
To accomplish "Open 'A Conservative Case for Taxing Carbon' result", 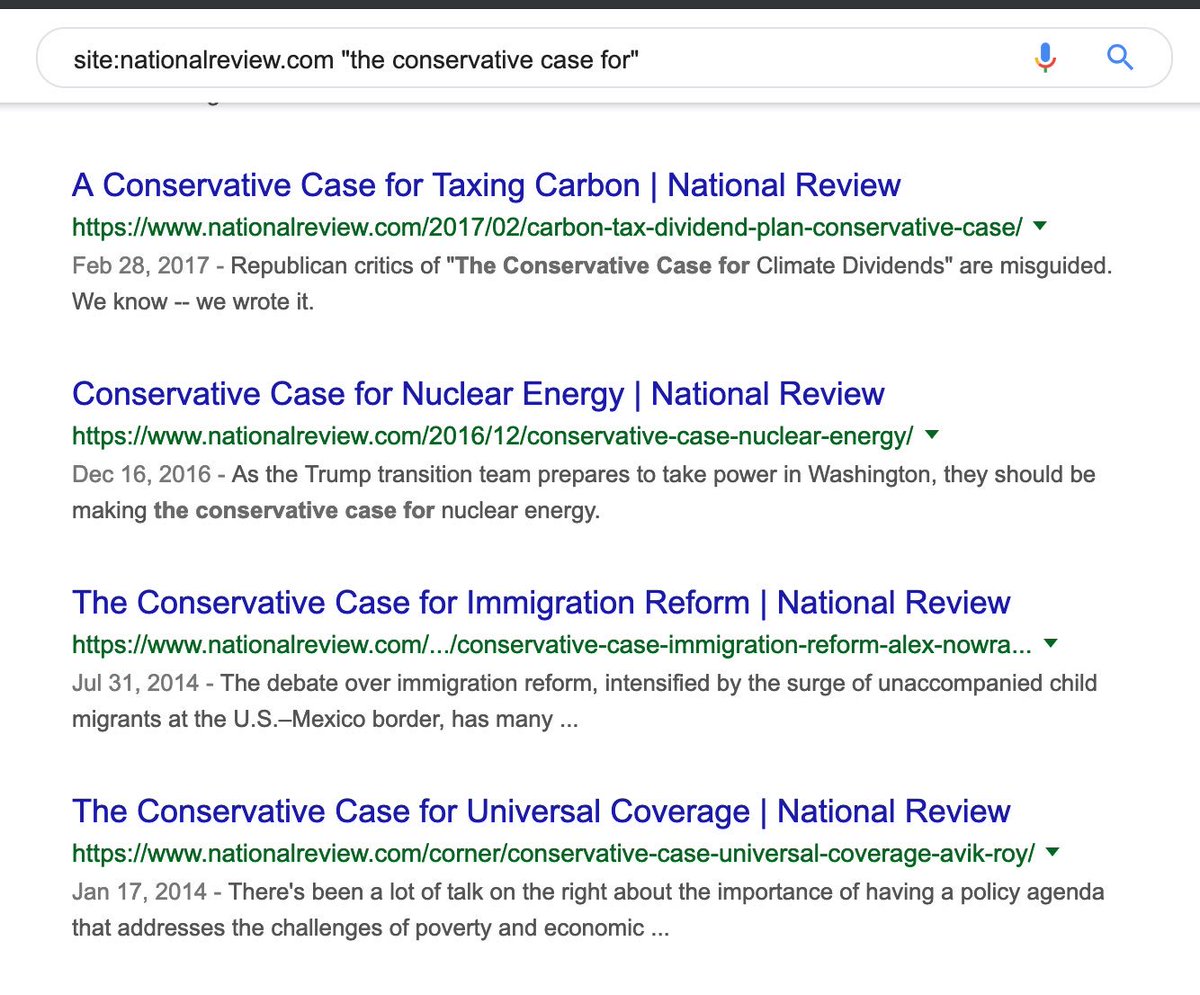I will [x=487, y=185].
